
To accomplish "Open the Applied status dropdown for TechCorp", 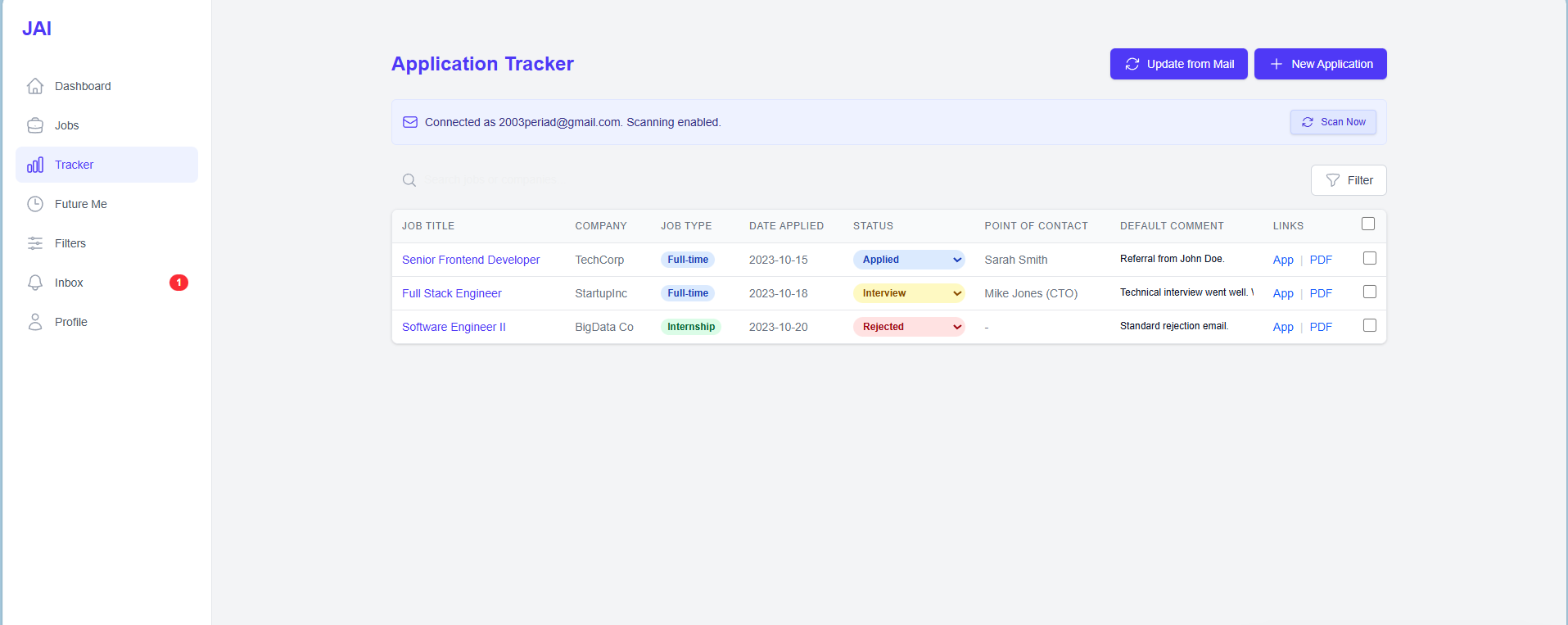I will [909, 260].
